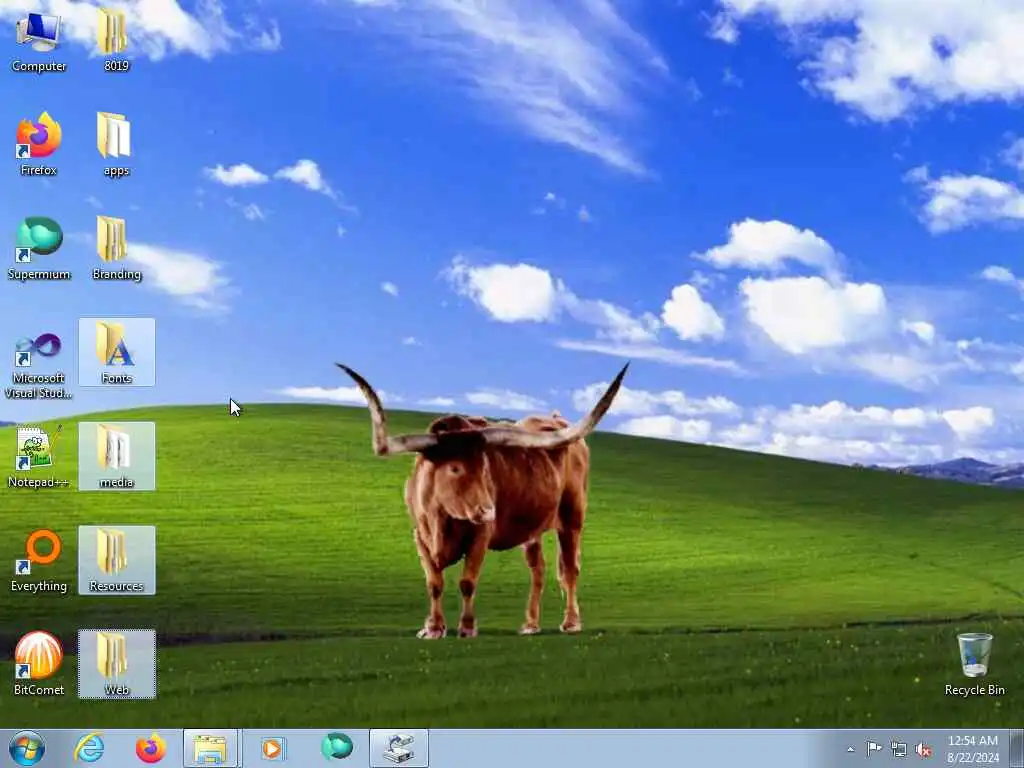Click the Show desktop button

1017,748
